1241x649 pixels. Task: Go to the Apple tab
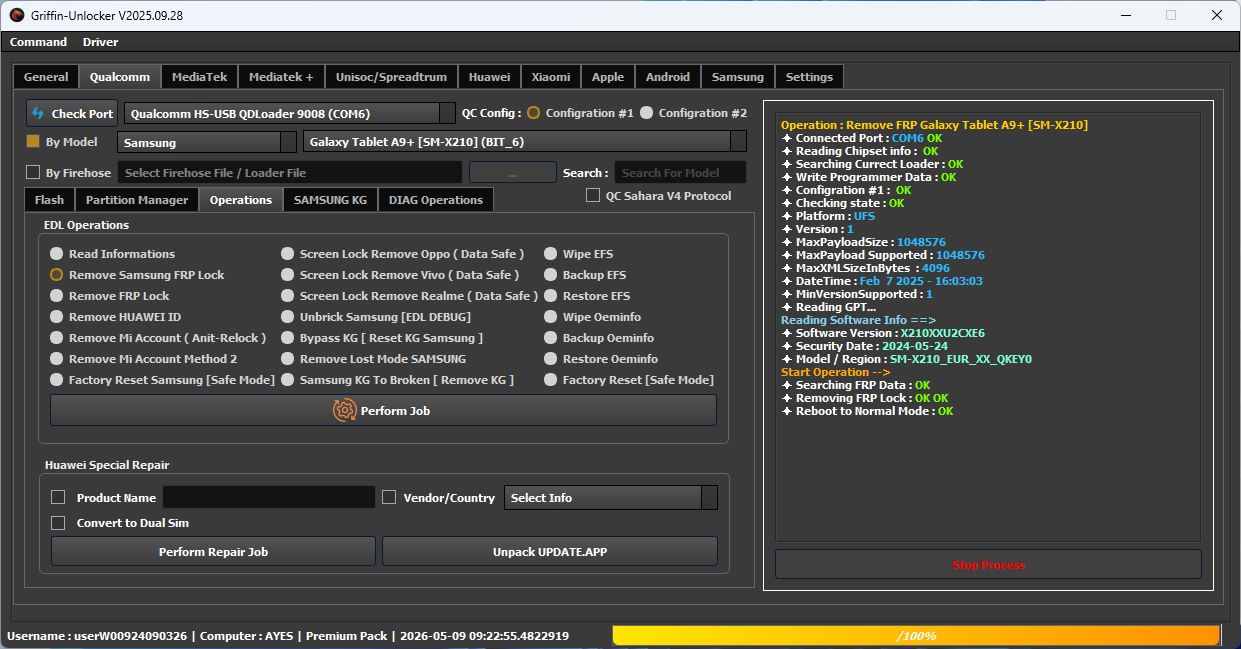pyautogui.click(x=607, y=77)
